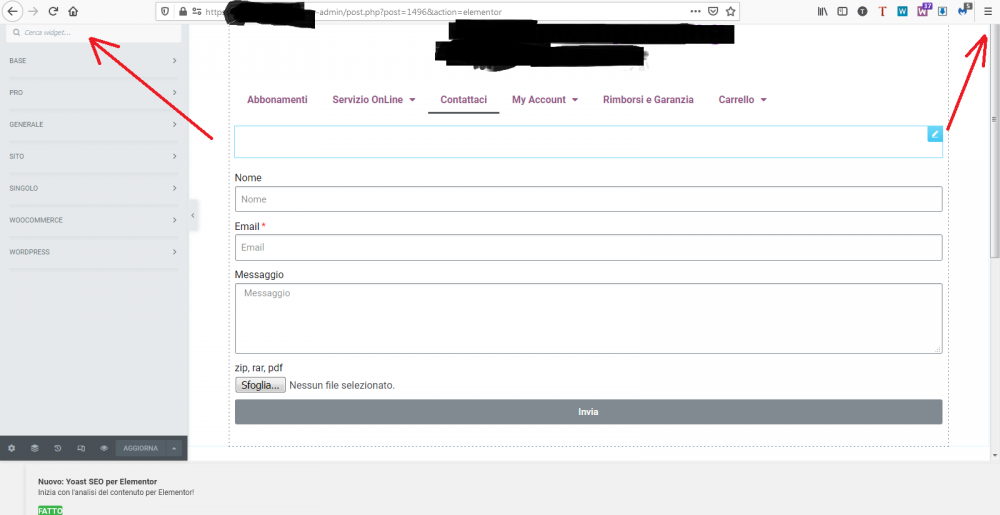Go forward in browser
Image resolution: width=1000 pixels, height=515 pixels.
pos(34,11)
